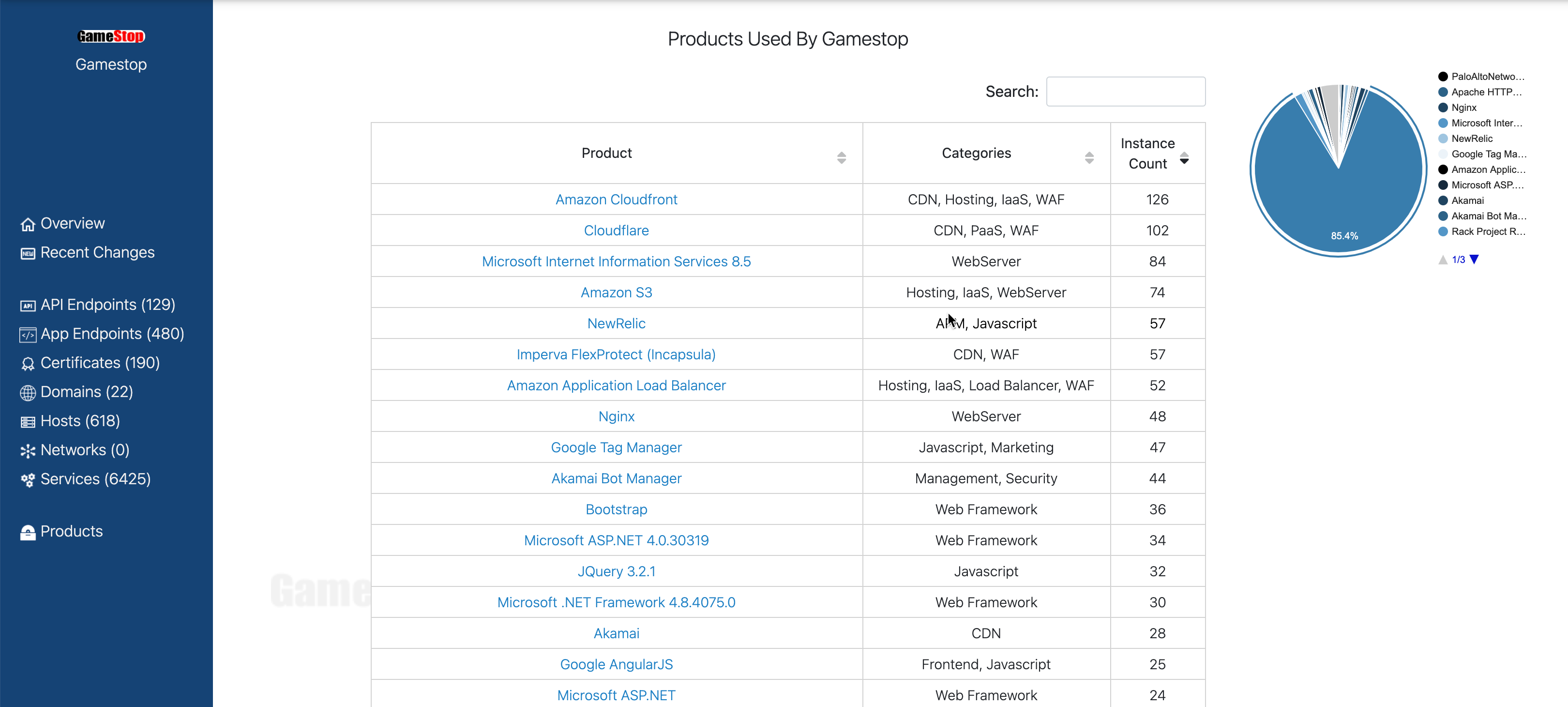The height and width of the screenshot is (707, 1568).
Task: Open Networks (0) section
Action: tap(85, 450)
